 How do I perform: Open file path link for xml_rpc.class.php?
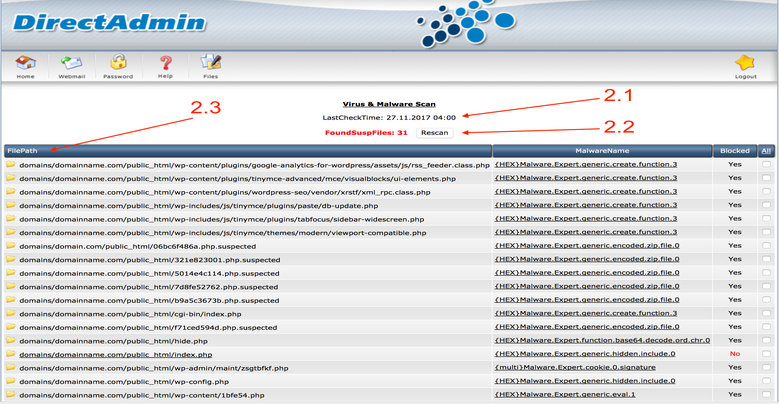click(225, 191)
